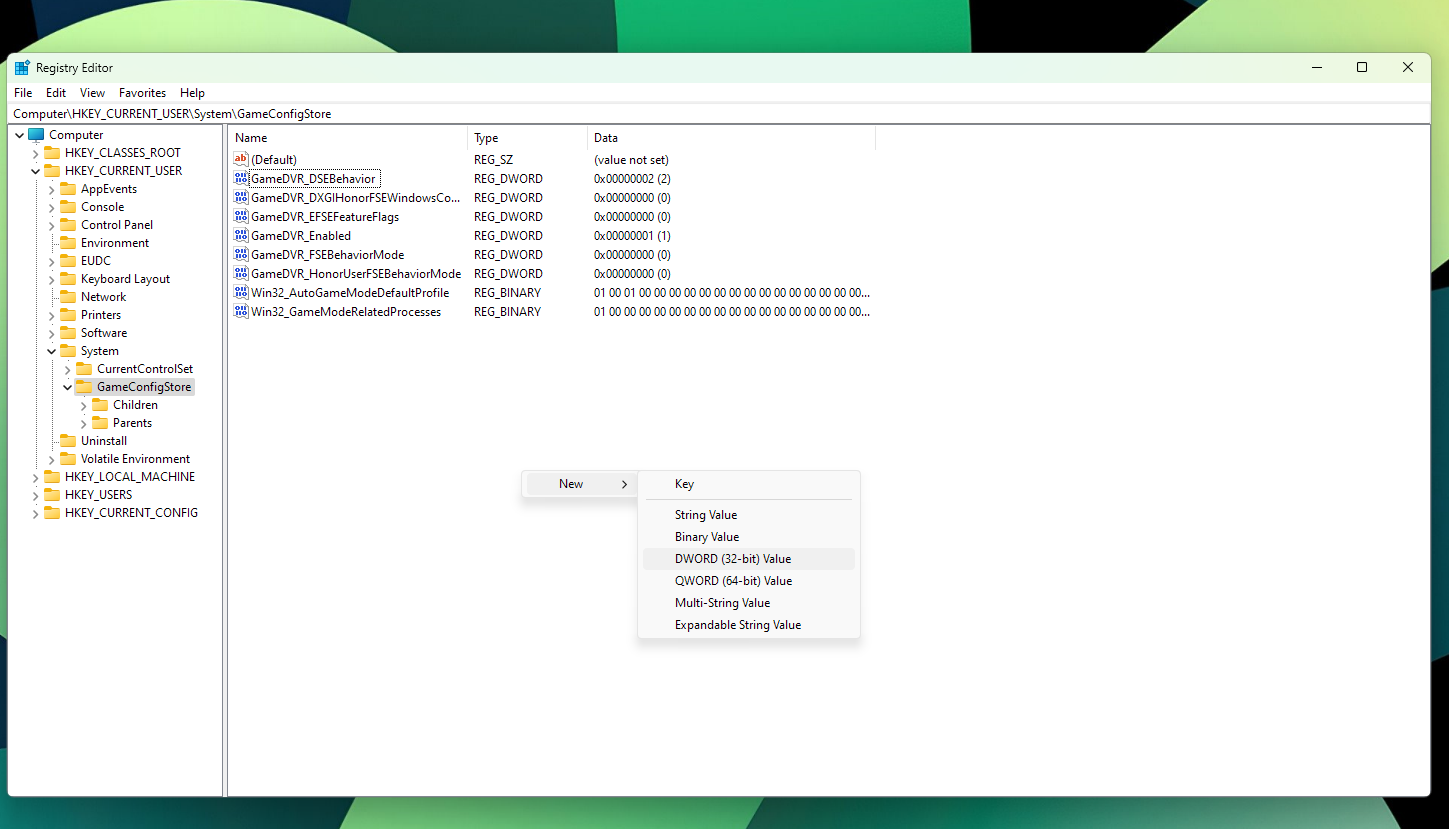
Task: Expand the HKEY_CLASSES_ROOT node
Action: coord(36,153)
